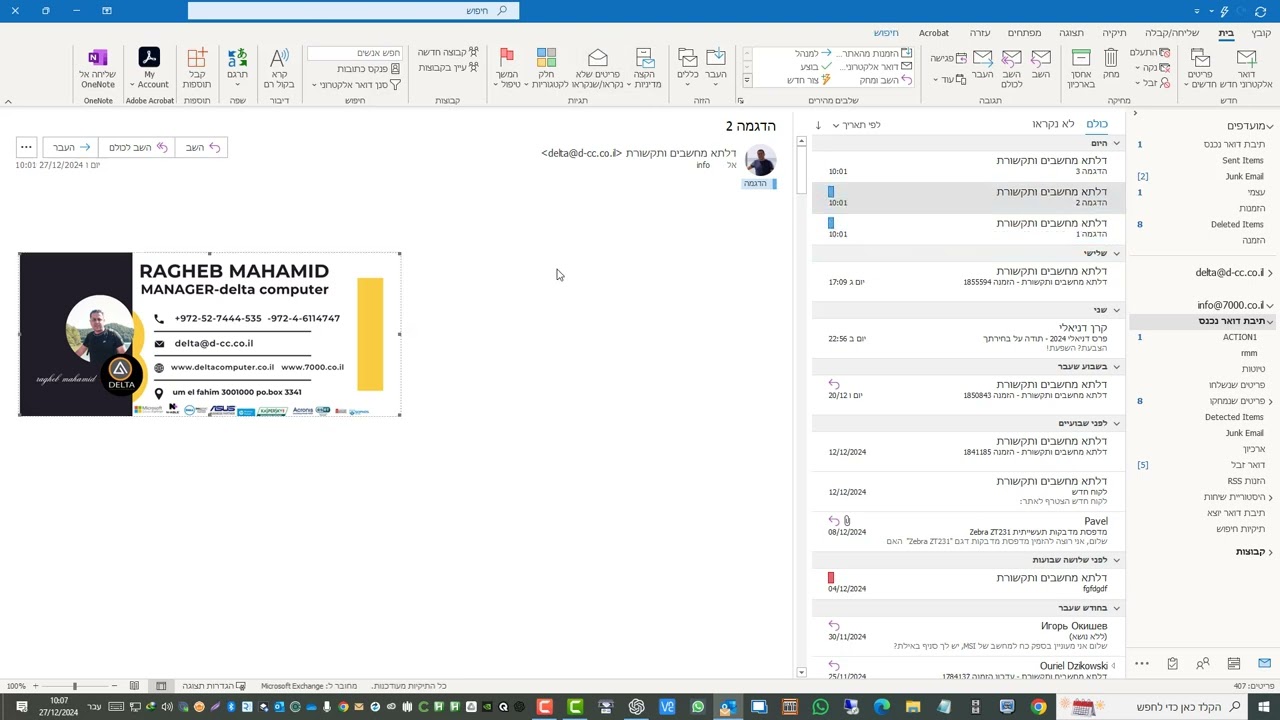The width and height of the screenshot is (1280, 720).
Task: Click the top search (חיפוש) box
Action: pos(353,10)
